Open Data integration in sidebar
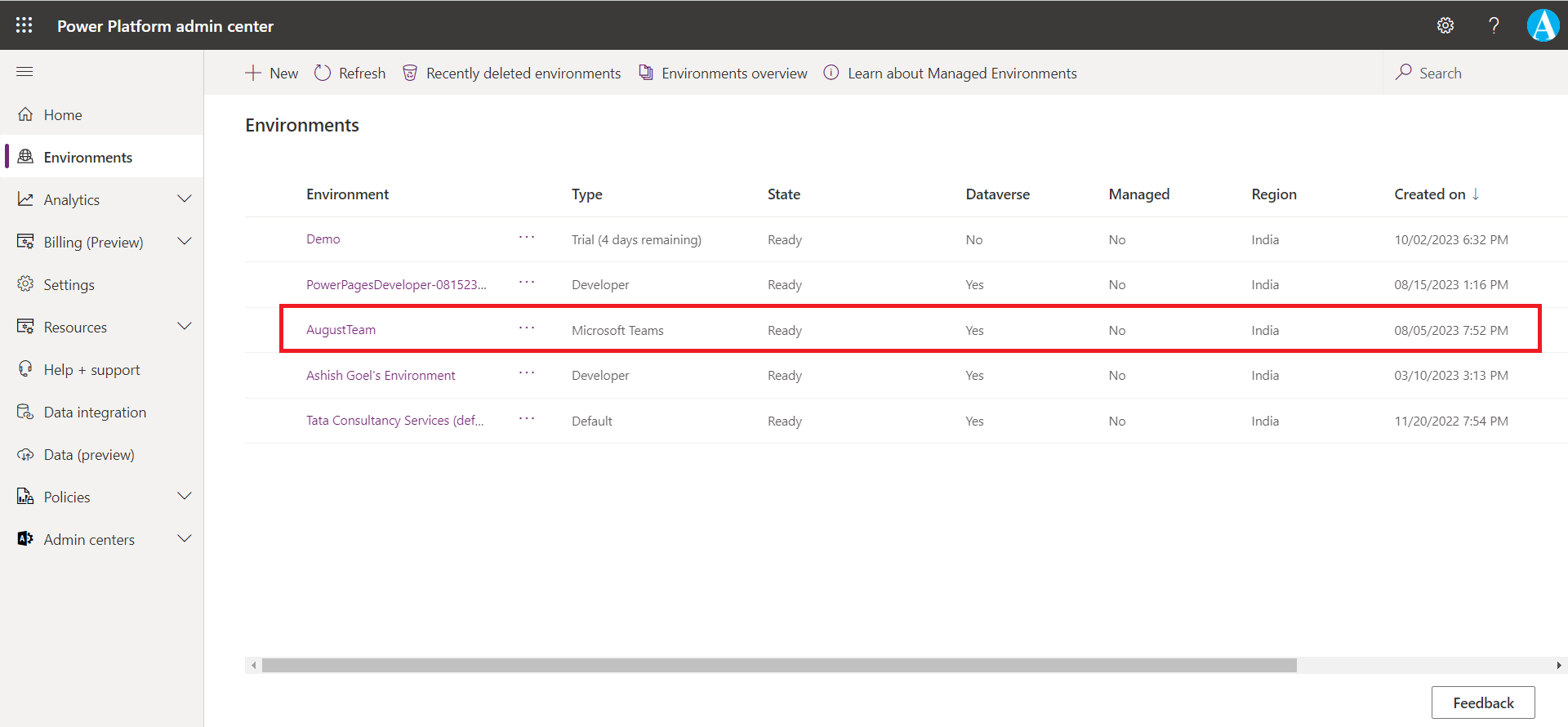The height and width of the screenshot is (727, 1568). point(95,413)
